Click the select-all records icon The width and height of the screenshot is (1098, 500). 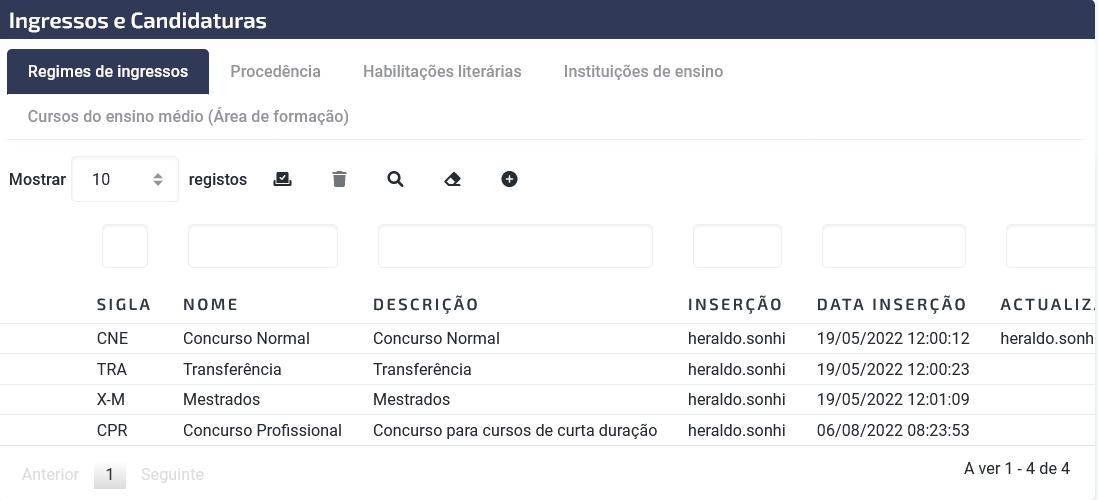(x=282, y=179)
